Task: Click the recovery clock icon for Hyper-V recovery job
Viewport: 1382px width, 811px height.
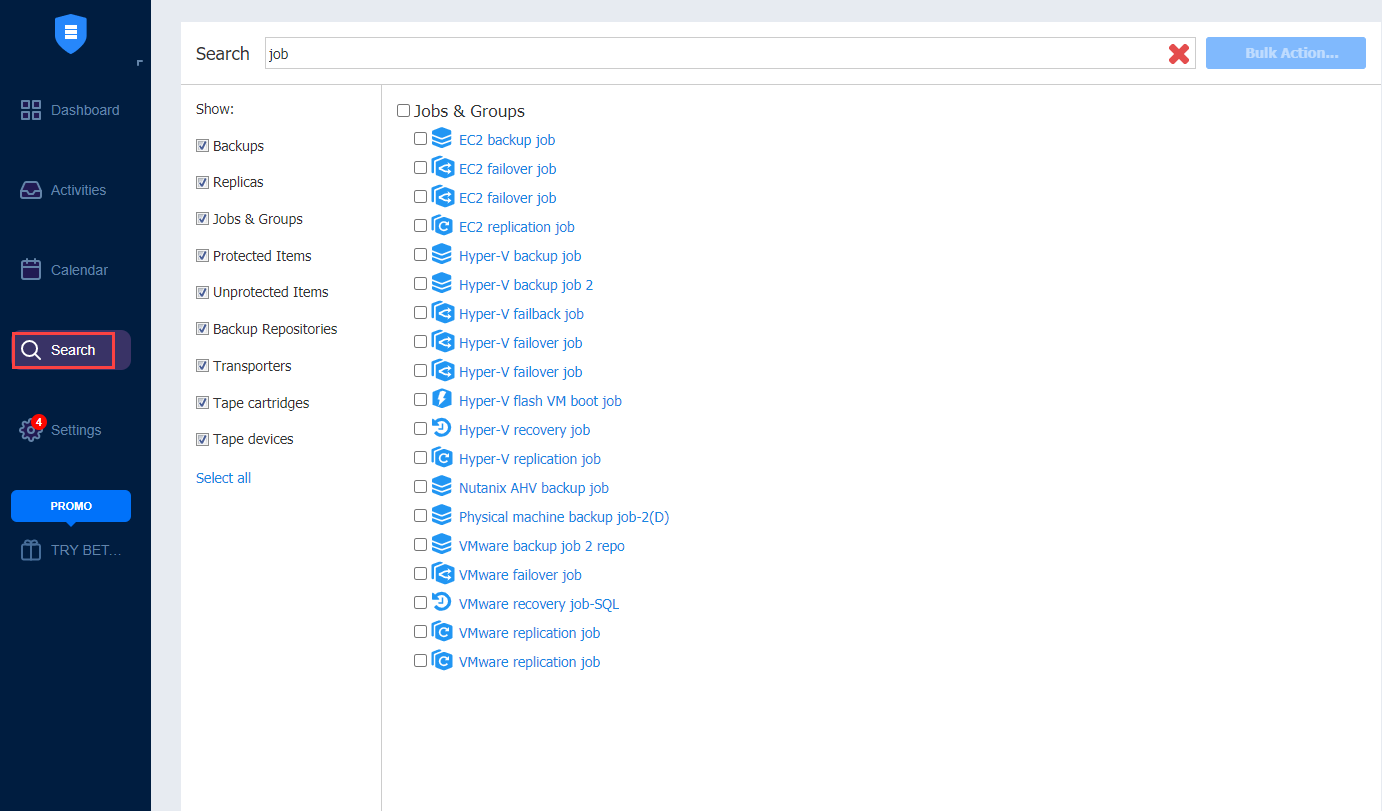Action: click(442, 429)
